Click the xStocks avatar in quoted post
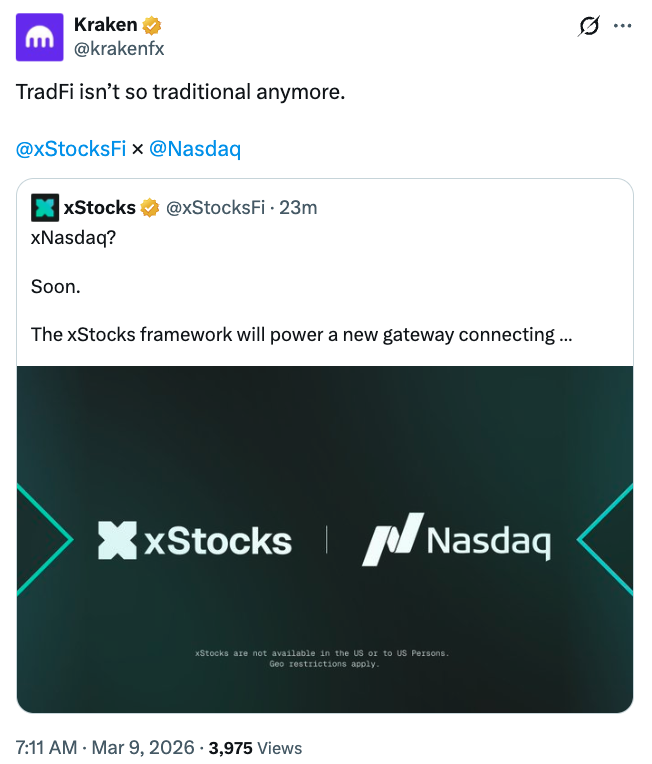This screenshot has width=652, height=764. (45, 207)
